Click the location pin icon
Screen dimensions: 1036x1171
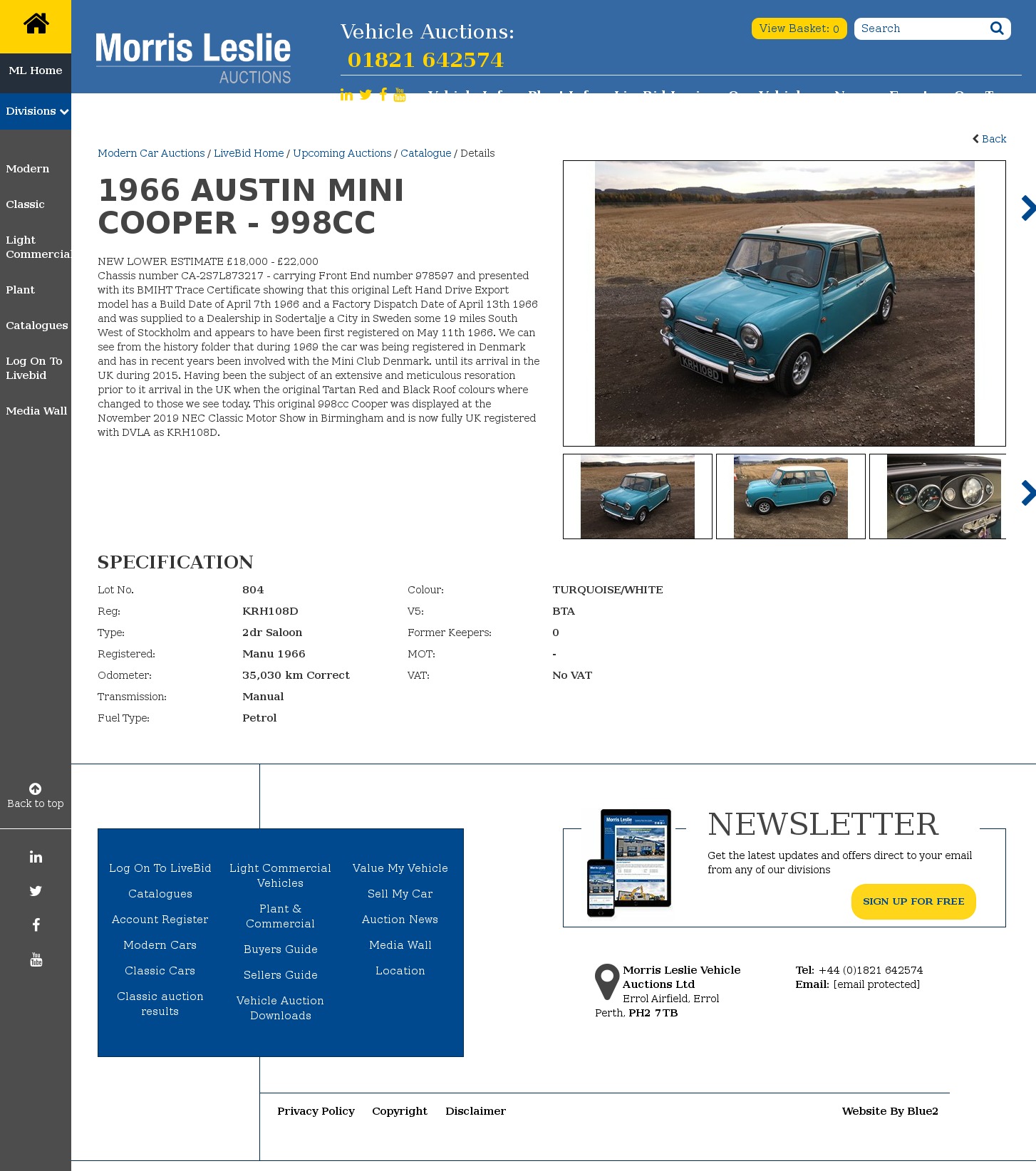point(607,982)
